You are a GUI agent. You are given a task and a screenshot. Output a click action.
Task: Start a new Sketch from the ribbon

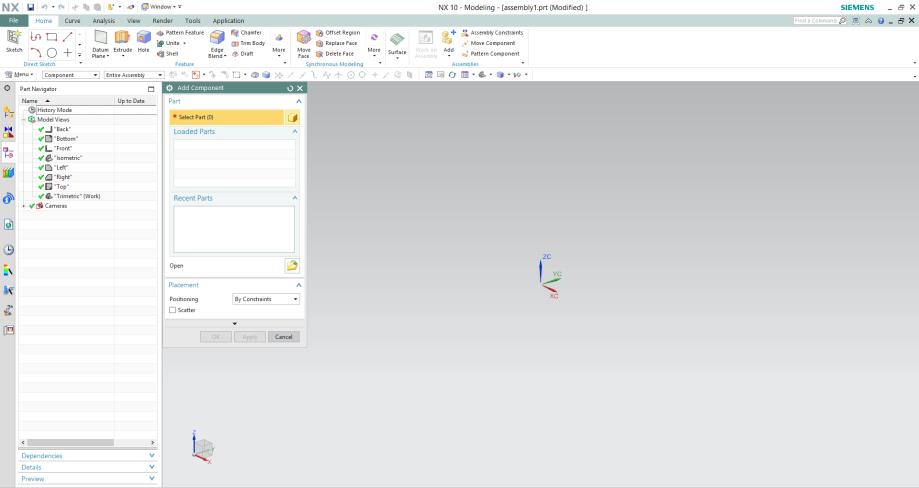[14, 41]
